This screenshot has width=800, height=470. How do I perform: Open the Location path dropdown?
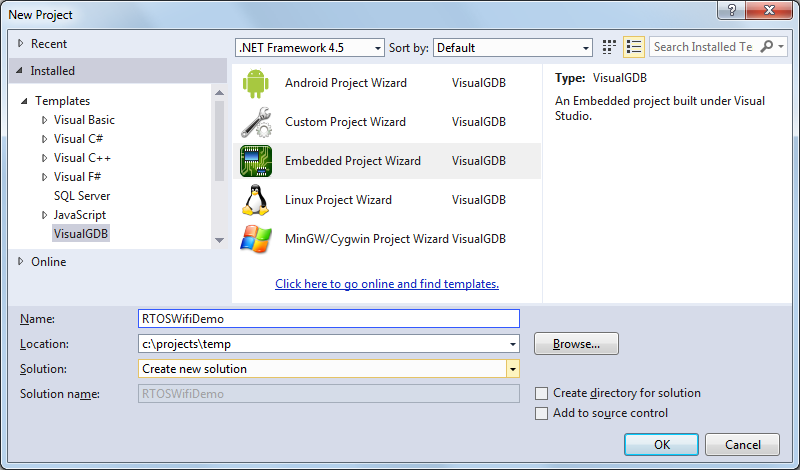click(513, 344)
